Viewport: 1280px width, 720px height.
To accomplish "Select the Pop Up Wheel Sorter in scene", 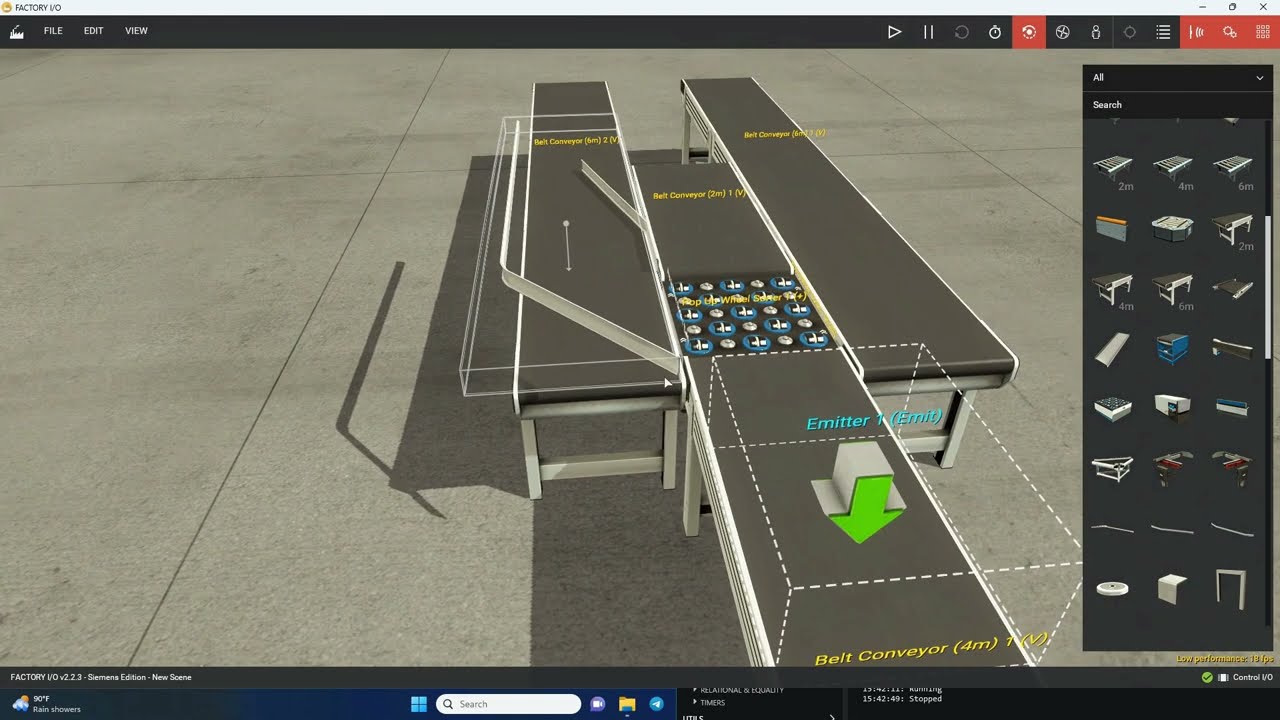I will pos(752,315).
